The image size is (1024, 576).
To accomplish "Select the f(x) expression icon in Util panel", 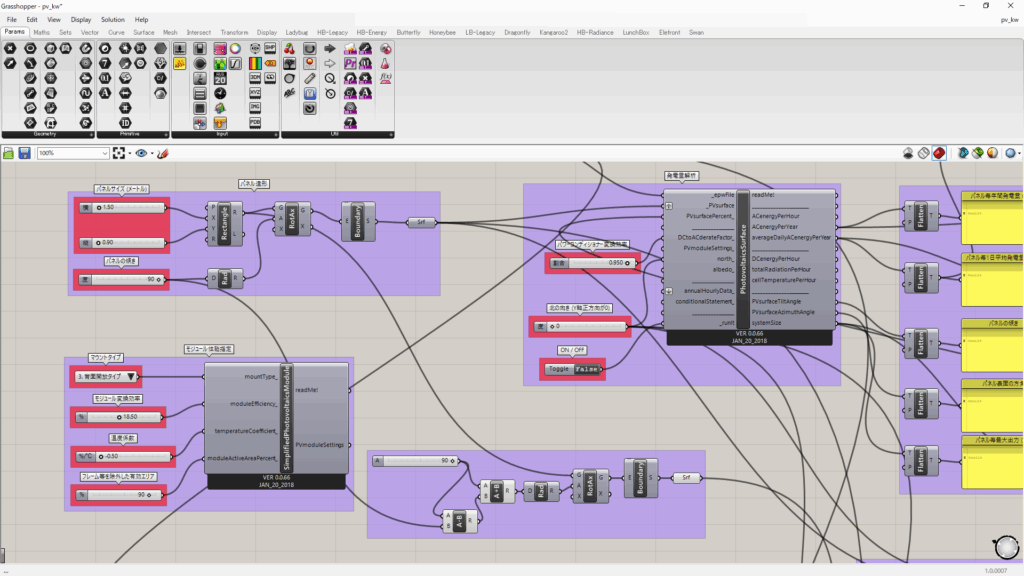I will 386,77.
